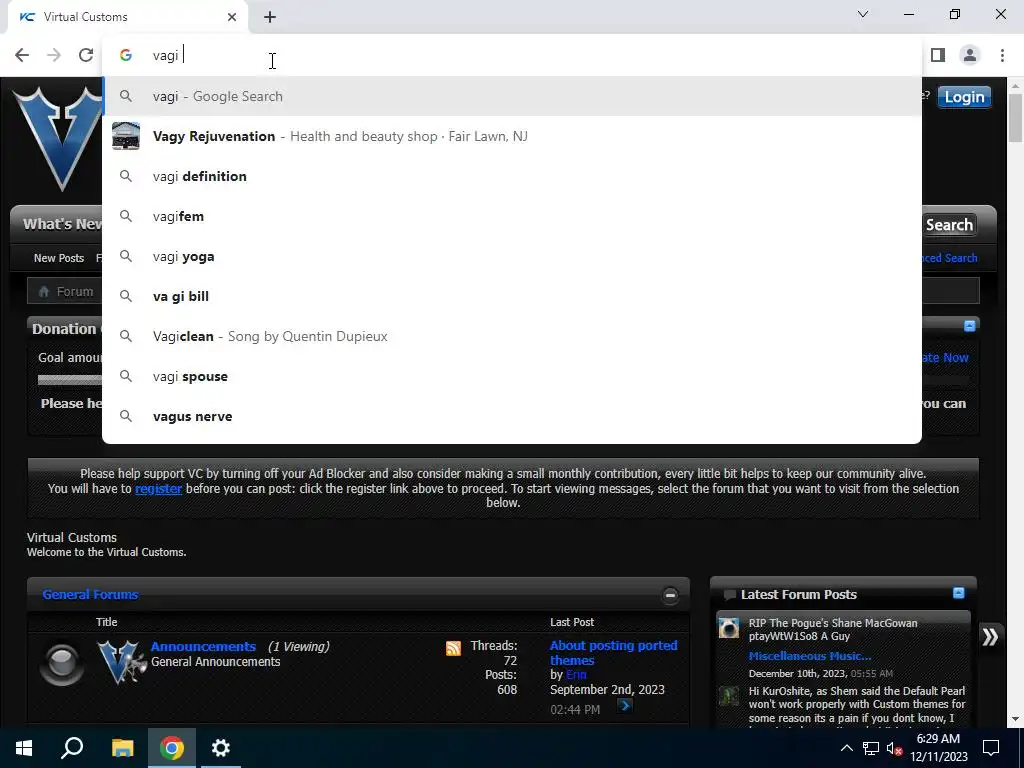
Task: Open Erin's user profile link
Action: [x=576, y=675]
